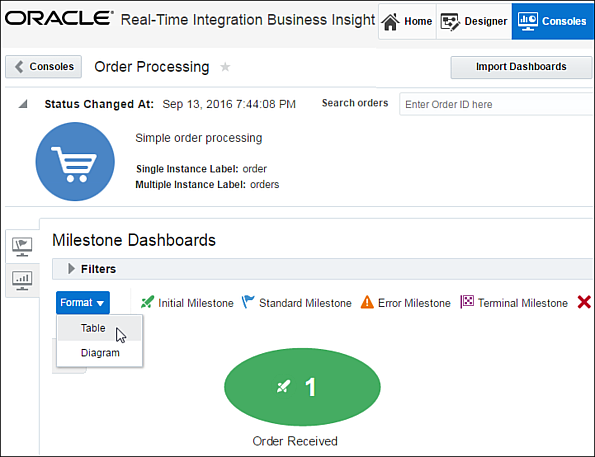Click the shopping cart model icon
The height and width of the screenshot is (457, 595).
[75, 161]
